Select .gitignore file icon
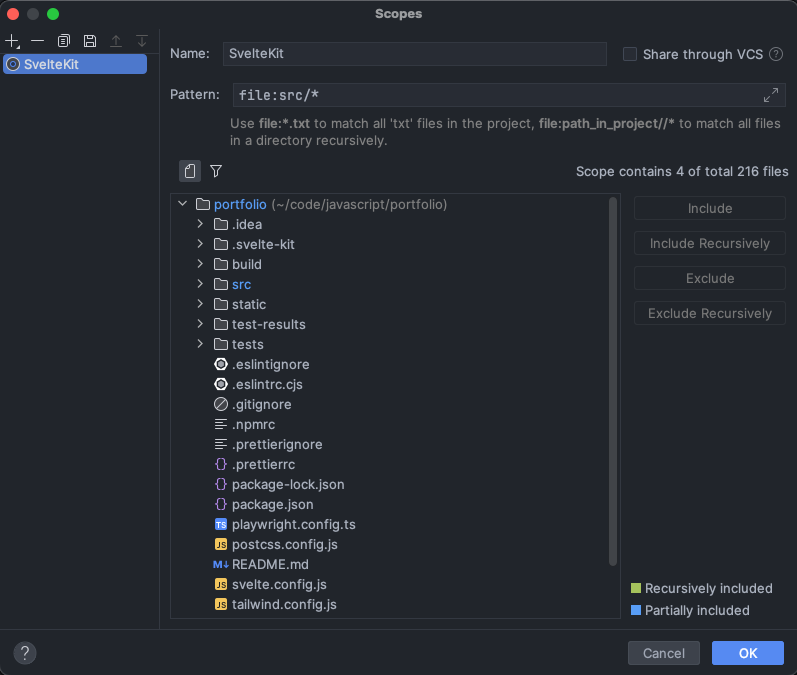This screenshot has width=797, height=675. click(221, 404)
